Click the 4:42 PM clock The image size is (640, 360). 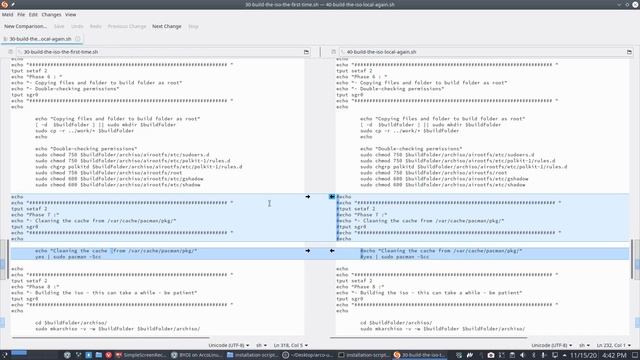click(615, 356)
